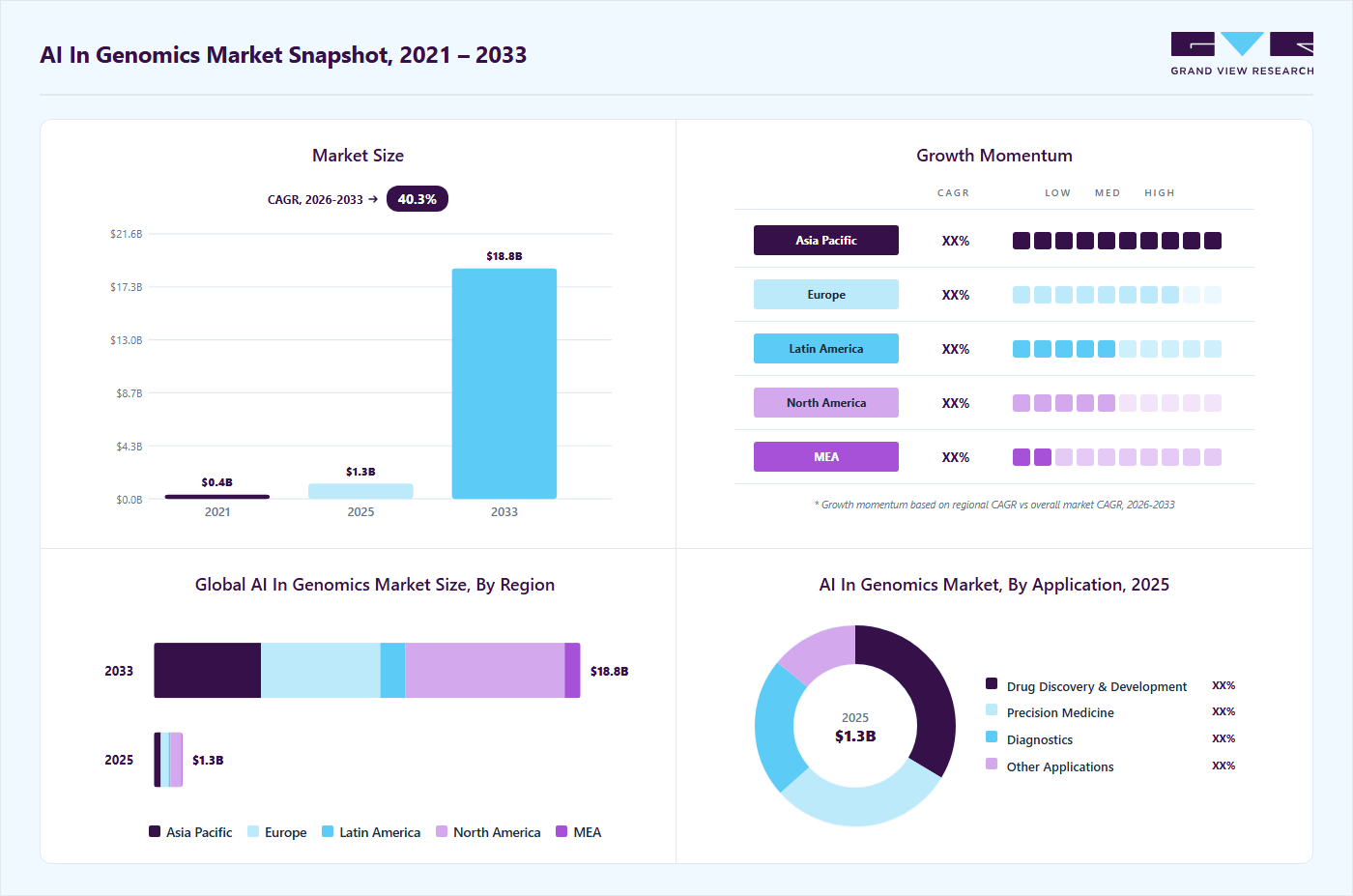Click the Drug Discovery & Development legend swatch

click(992, 683)
